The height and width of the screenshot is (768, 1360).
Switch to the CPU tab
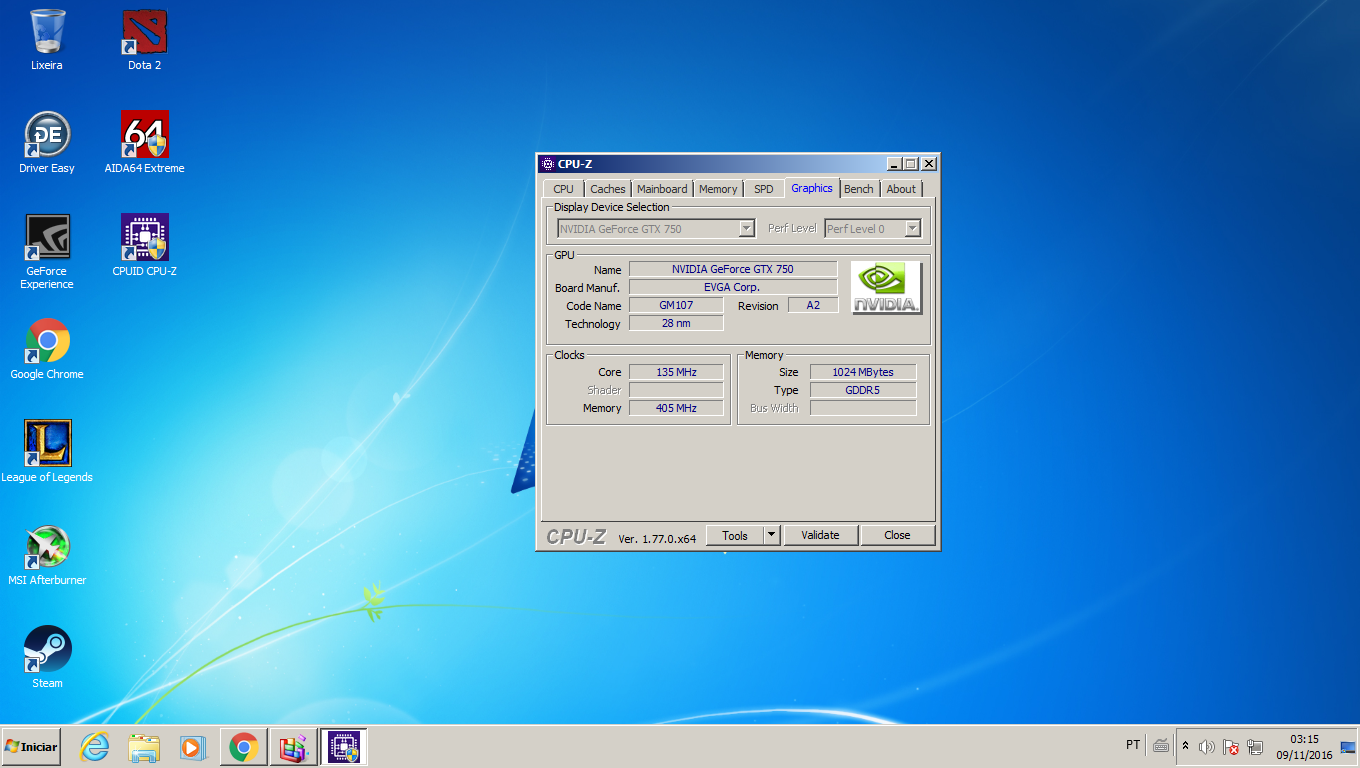click(563, 189)
